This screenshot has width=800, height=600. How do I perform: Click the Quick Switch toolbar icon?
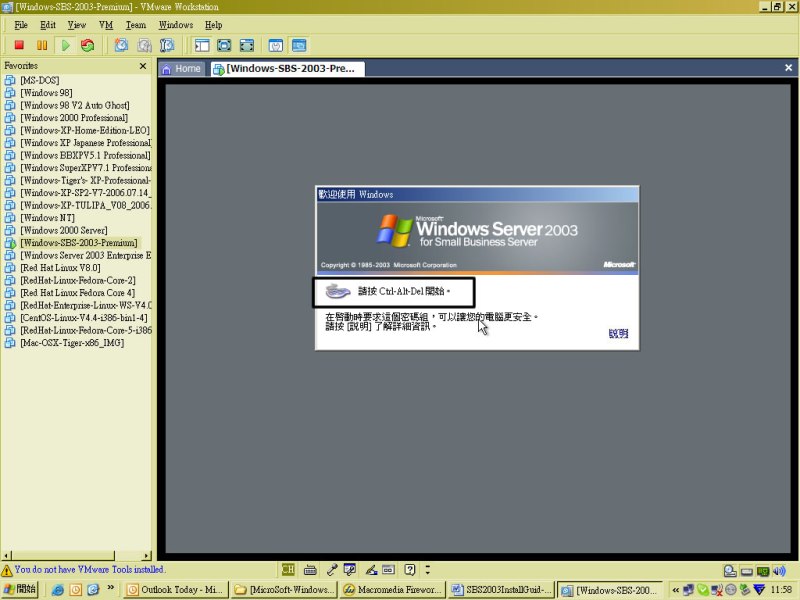point(247,45)
